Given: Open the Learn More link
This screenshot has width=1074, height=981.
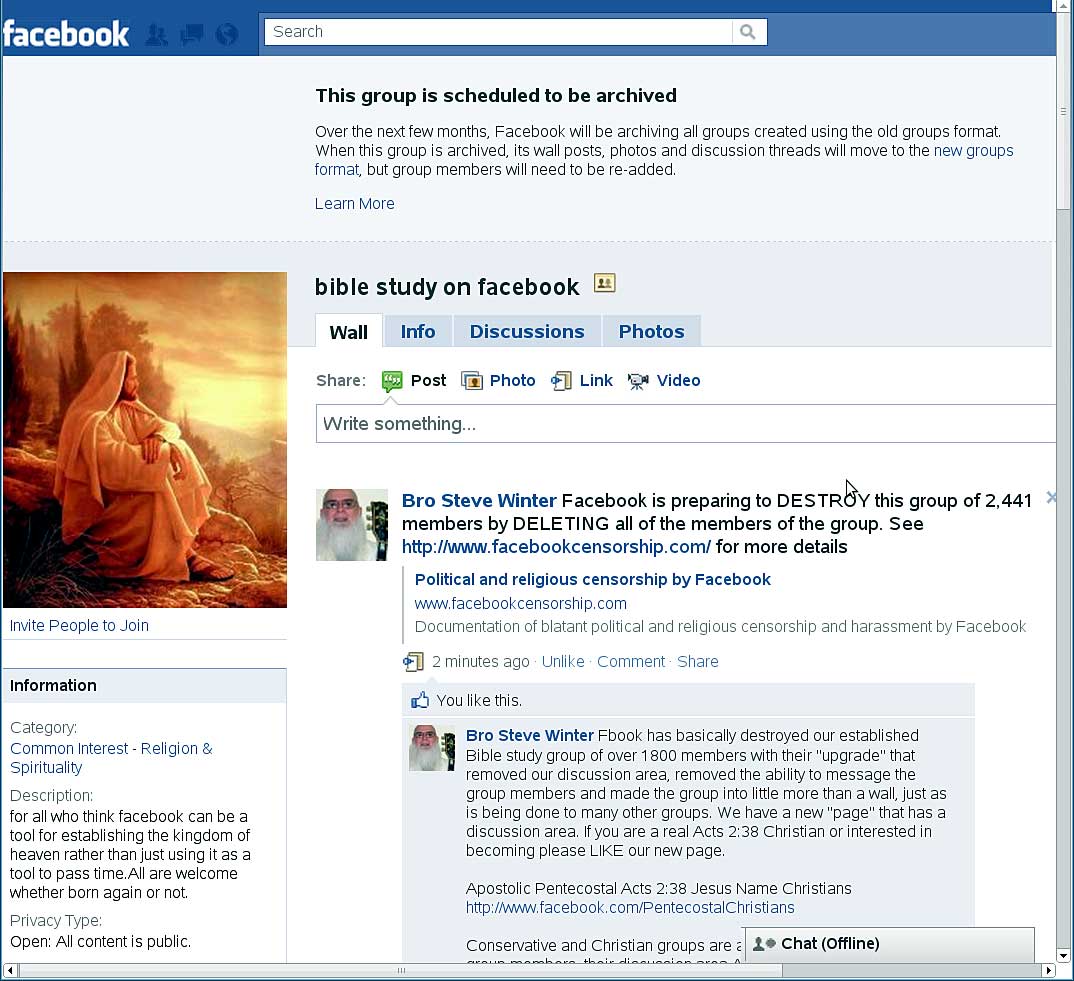Looking at the screenshot, I should pyautogui.click(x=354, y=203).
